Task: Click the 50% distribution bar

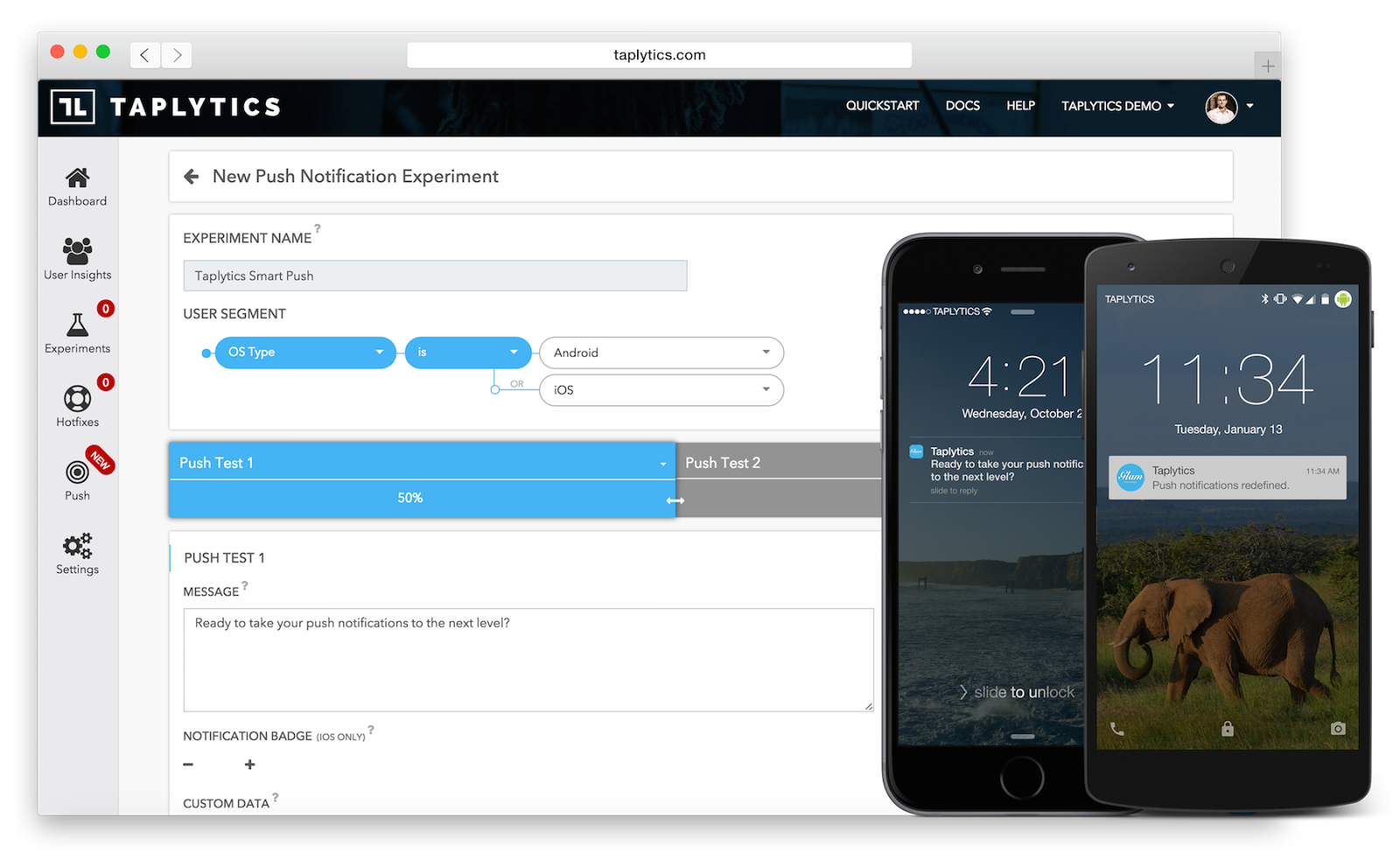Action: pos(422,498)
